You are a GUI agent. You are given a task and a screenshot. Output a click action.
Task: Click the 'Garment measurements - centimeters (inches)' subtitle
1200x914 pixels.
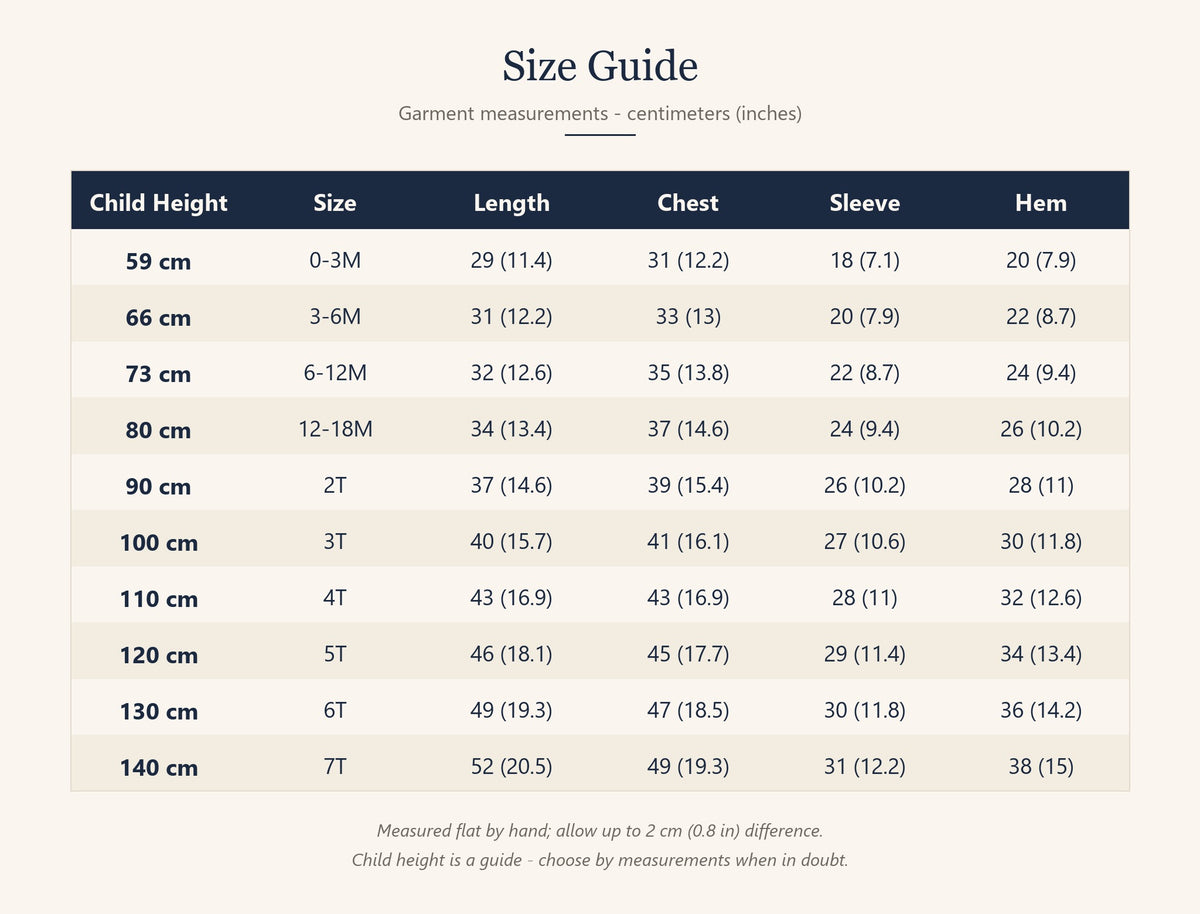[600, 113]
